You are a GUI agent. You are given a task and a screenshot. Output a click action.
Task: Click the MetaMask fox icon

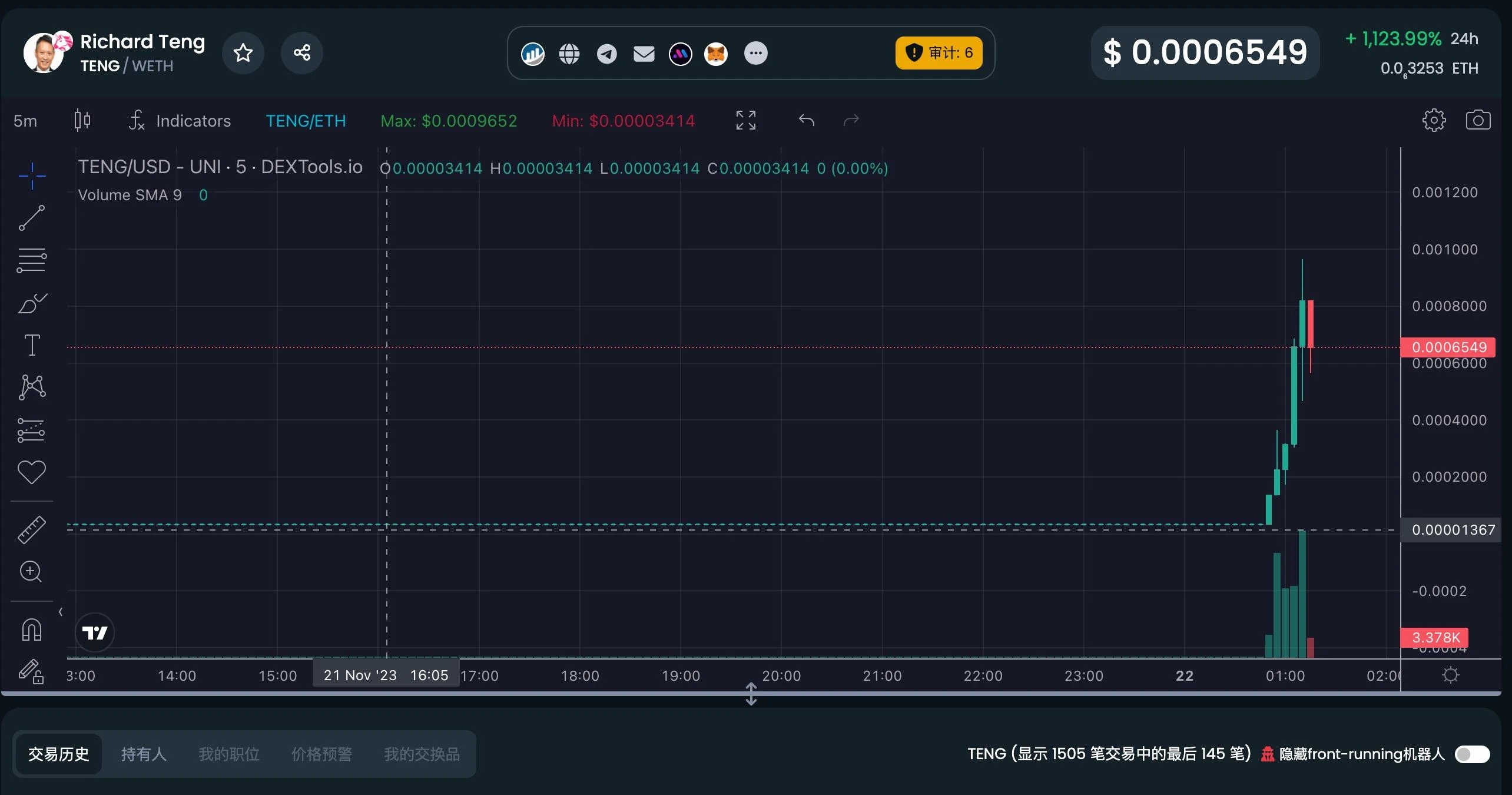pyautogui.click(x=716, y=54)
